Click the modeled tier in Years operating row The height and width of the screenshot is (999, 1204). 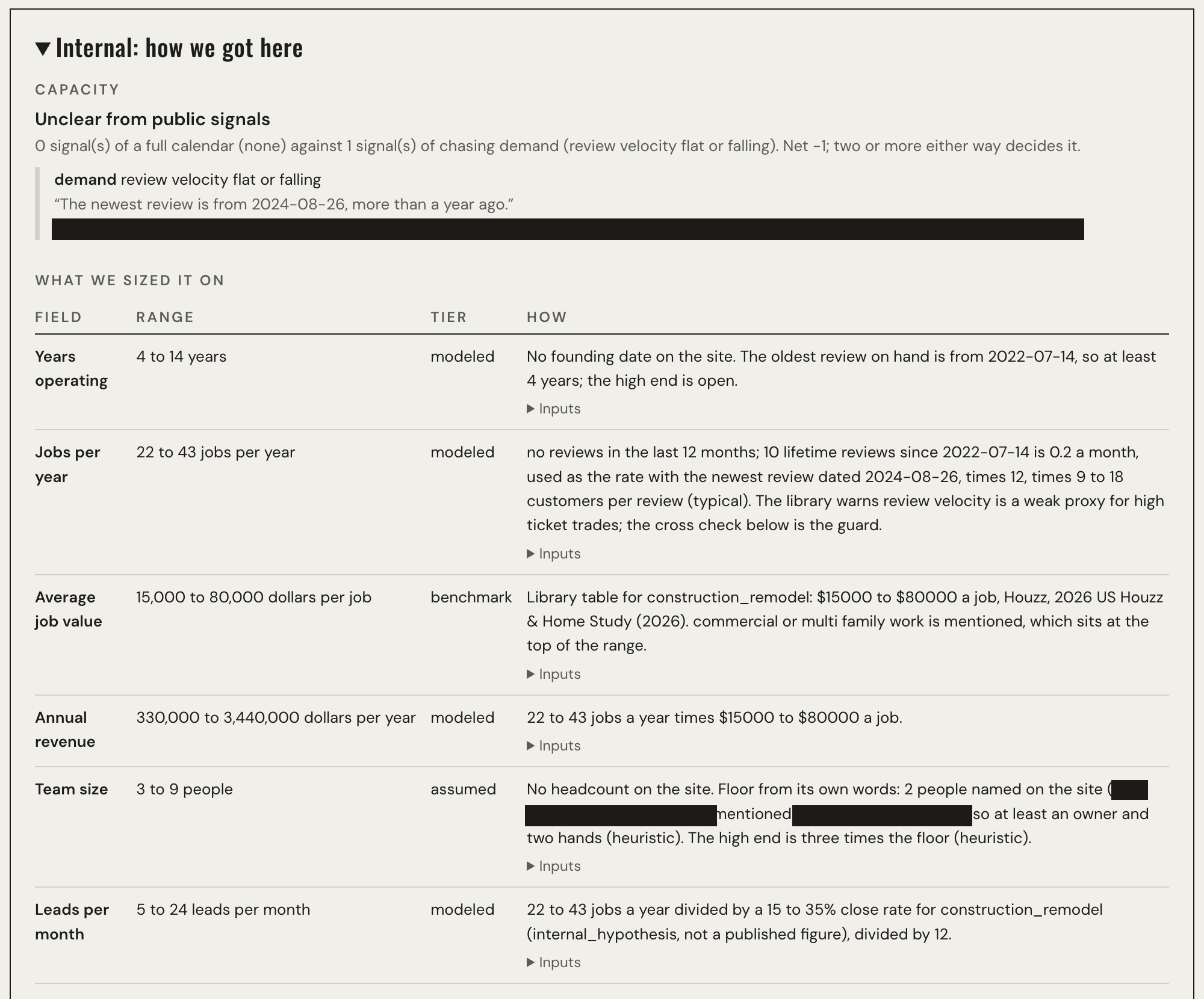tap(462, 356)
